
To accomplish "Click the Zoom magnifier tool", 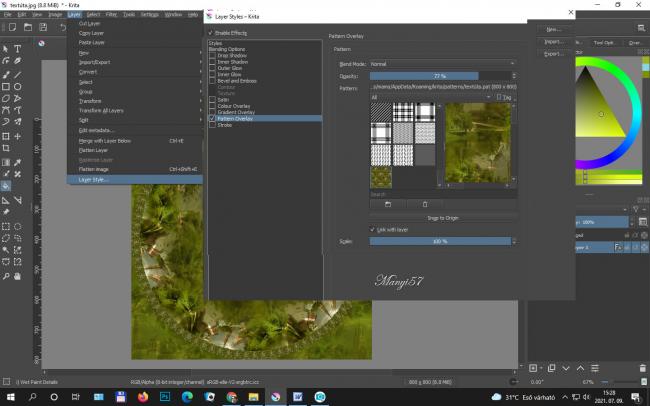I will point(6,275).
